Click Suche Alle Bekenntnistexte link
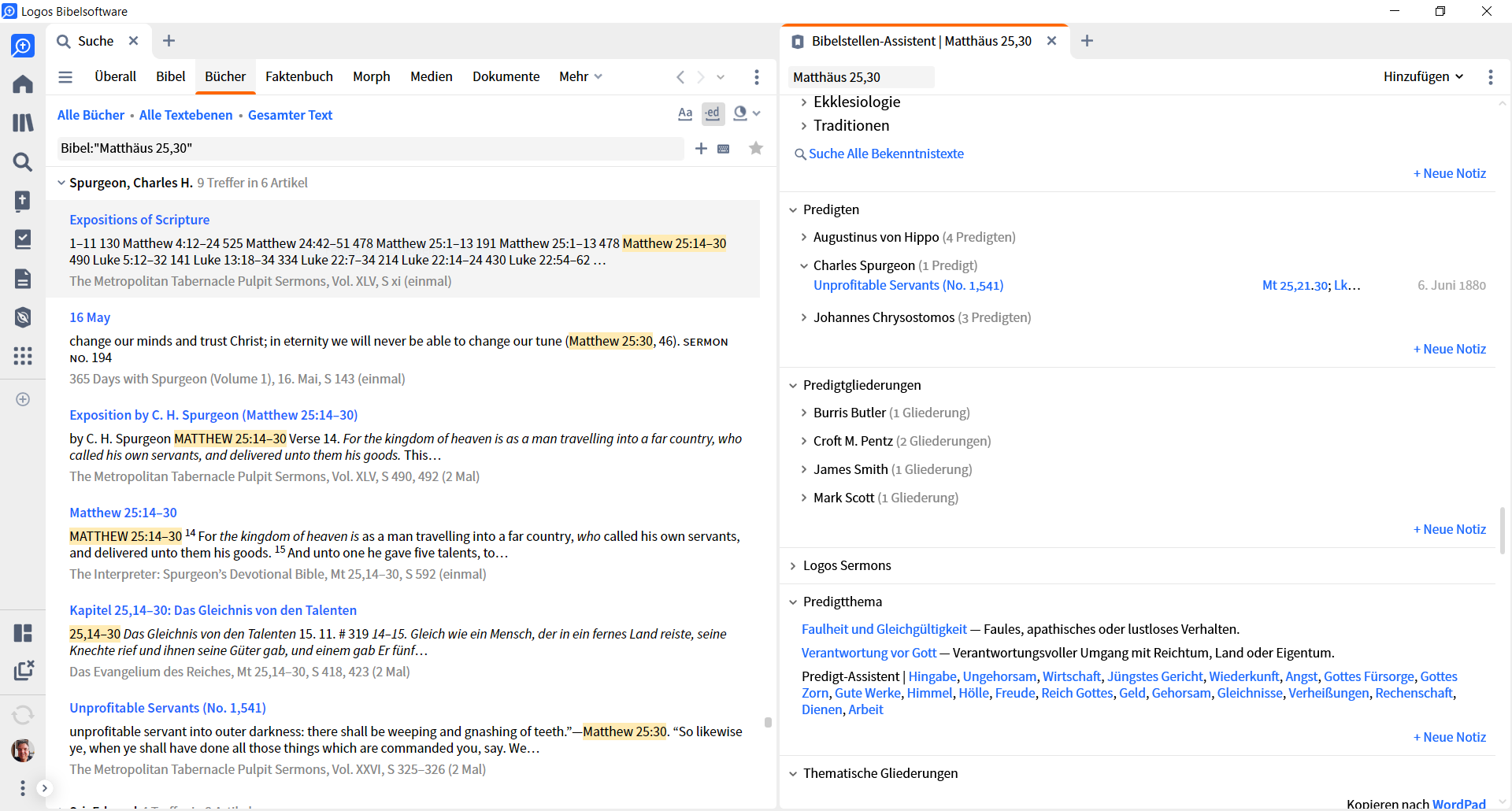1512x811 pixels. [x=886, y=154]
